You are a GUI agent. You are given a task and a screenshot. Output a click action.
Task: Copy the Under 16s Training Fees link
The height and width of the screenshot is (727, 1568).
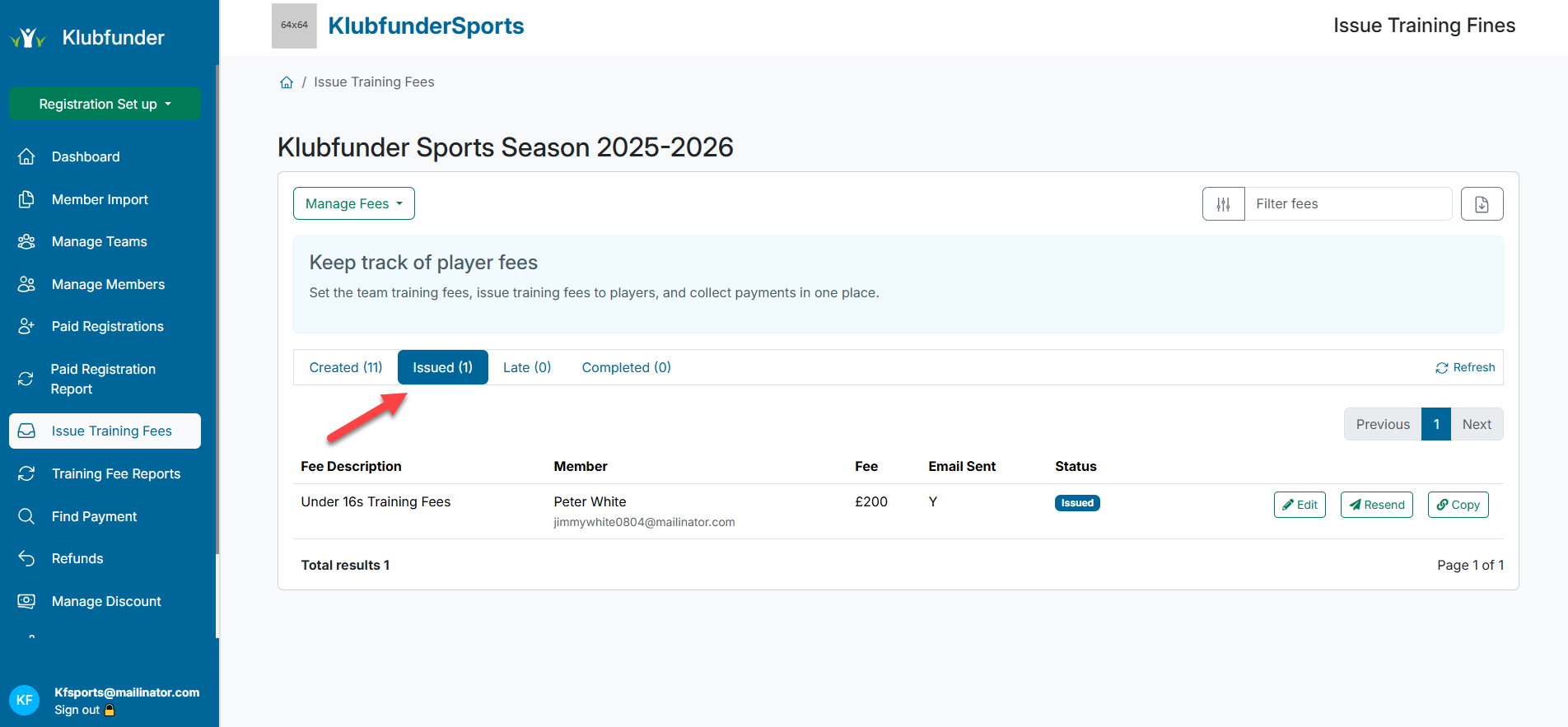(1458, 505)
